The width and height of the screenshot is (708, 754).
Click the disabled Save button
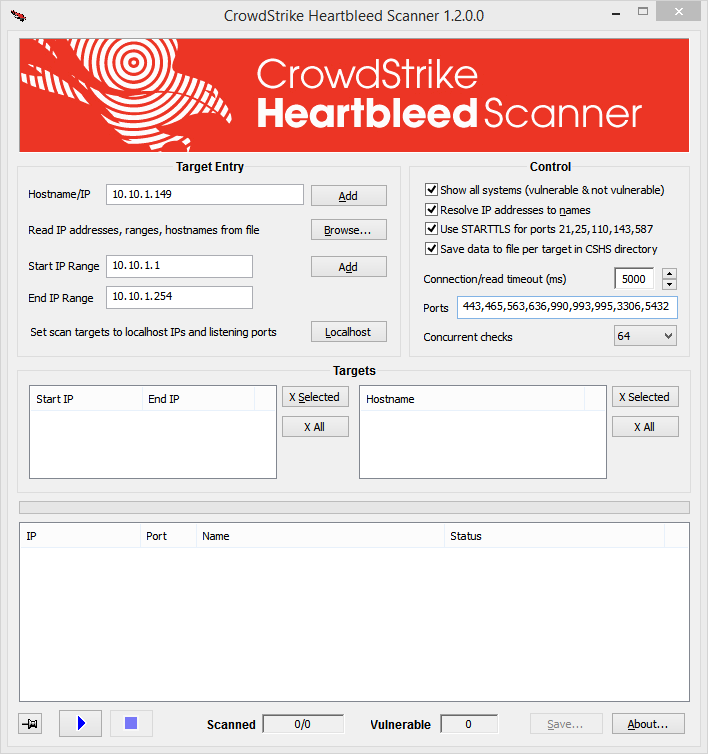[x=566, y=724]
